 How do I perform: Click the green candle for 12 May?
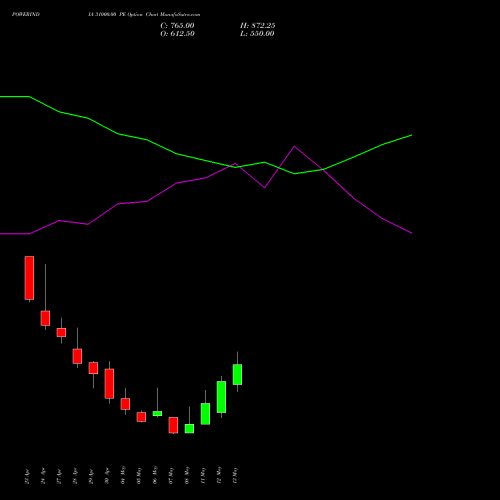click(x=221, y=397)
